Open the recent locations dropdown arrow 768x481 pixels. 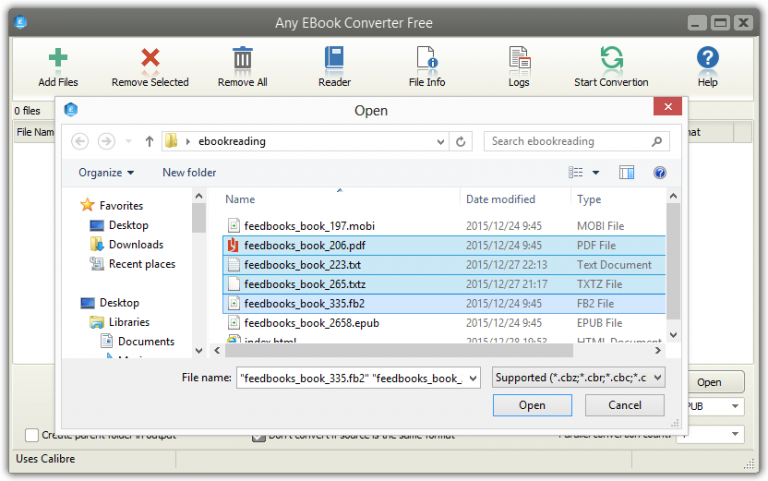129,142
